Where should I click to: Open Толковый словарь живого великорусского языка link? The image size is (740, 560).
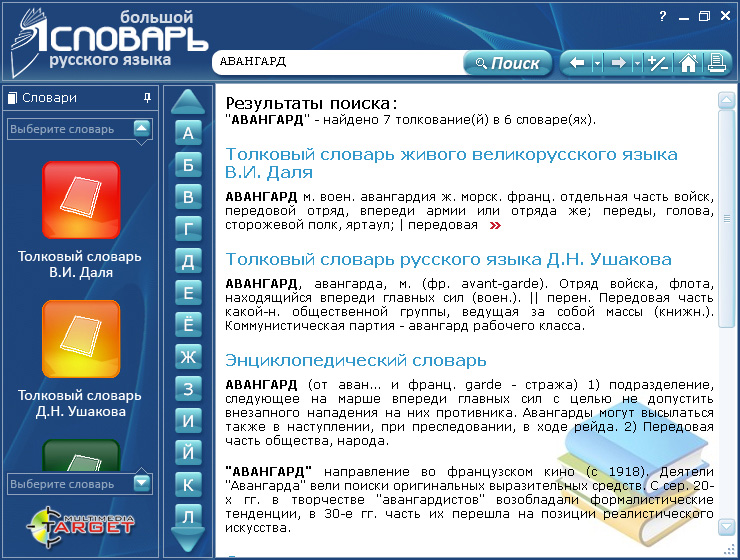pos(451,163)
